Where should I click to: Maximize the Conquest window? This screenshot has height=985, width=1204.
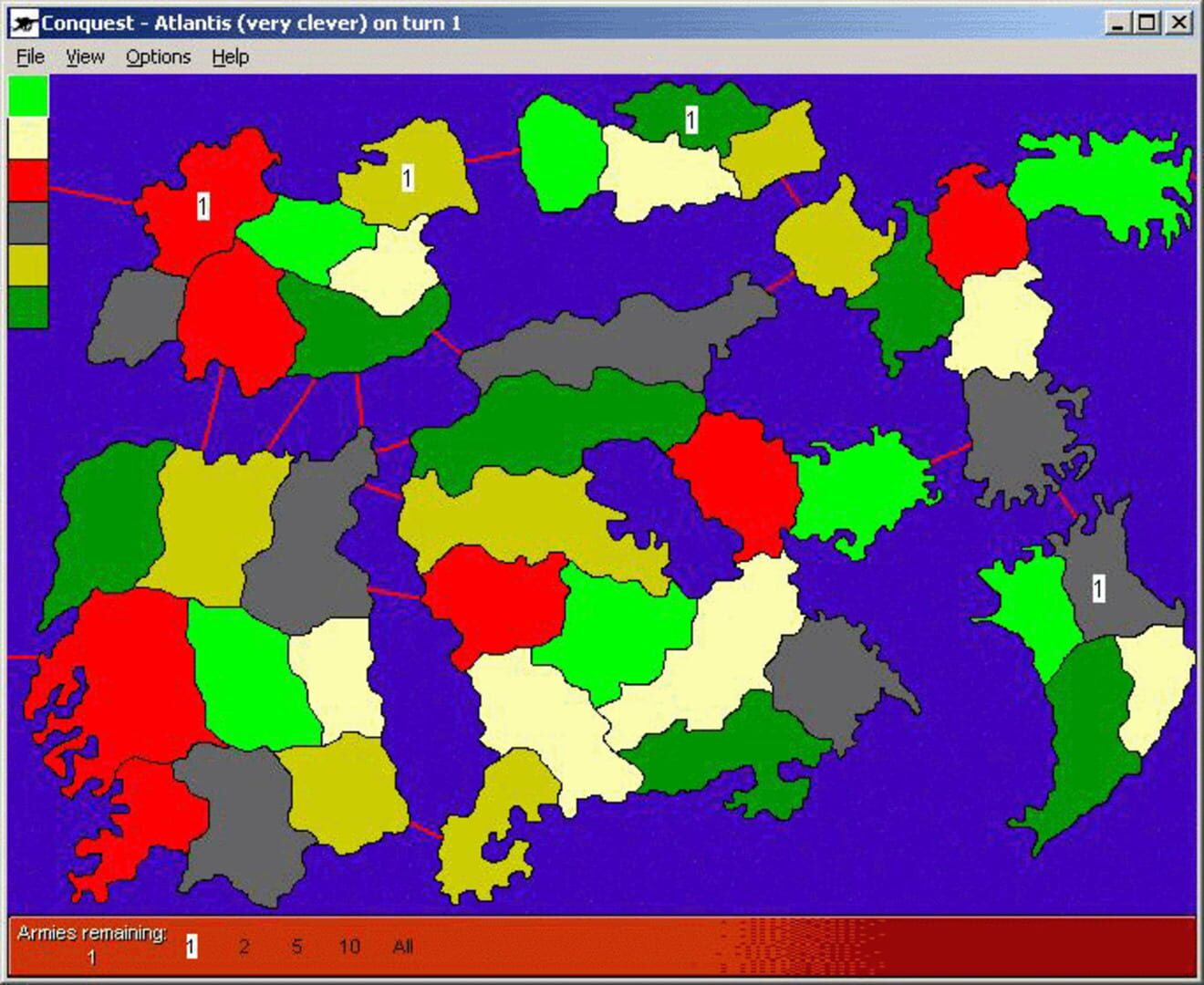pyautogui.click(x=1147, y=23)
